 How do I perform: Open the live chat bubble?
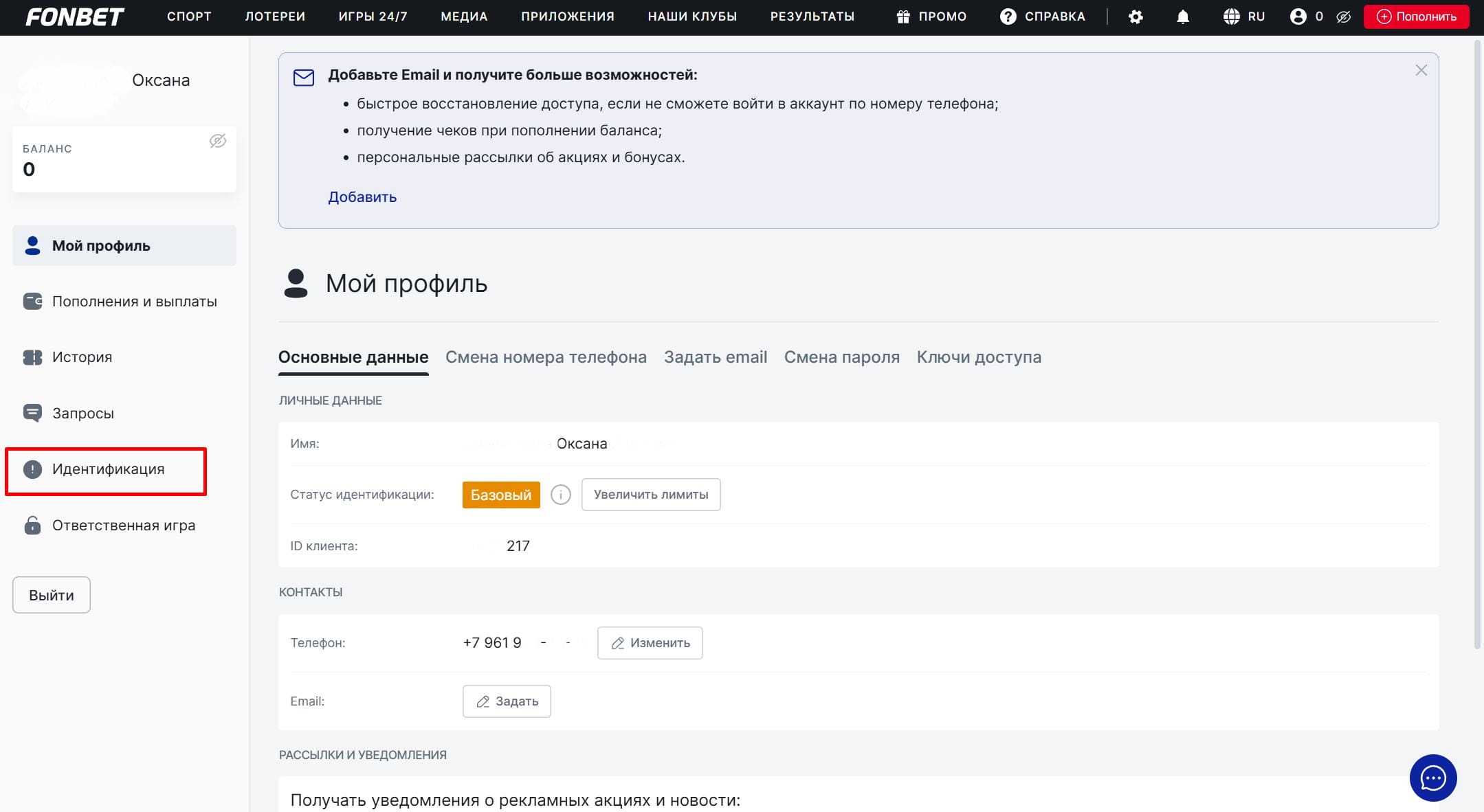(1432, 778)
